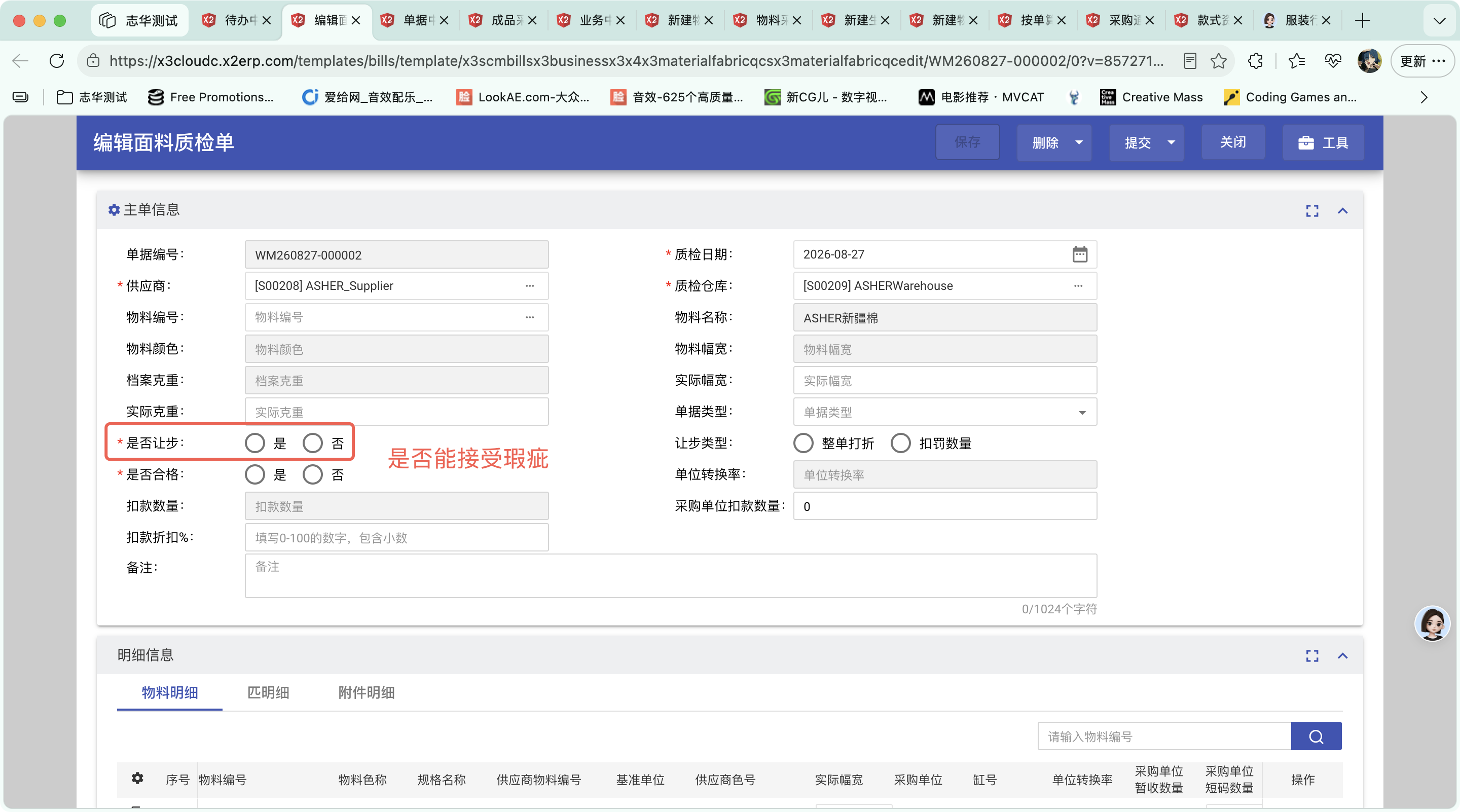Choose 扣罚数量 as 让步类型

pos(901,443)
